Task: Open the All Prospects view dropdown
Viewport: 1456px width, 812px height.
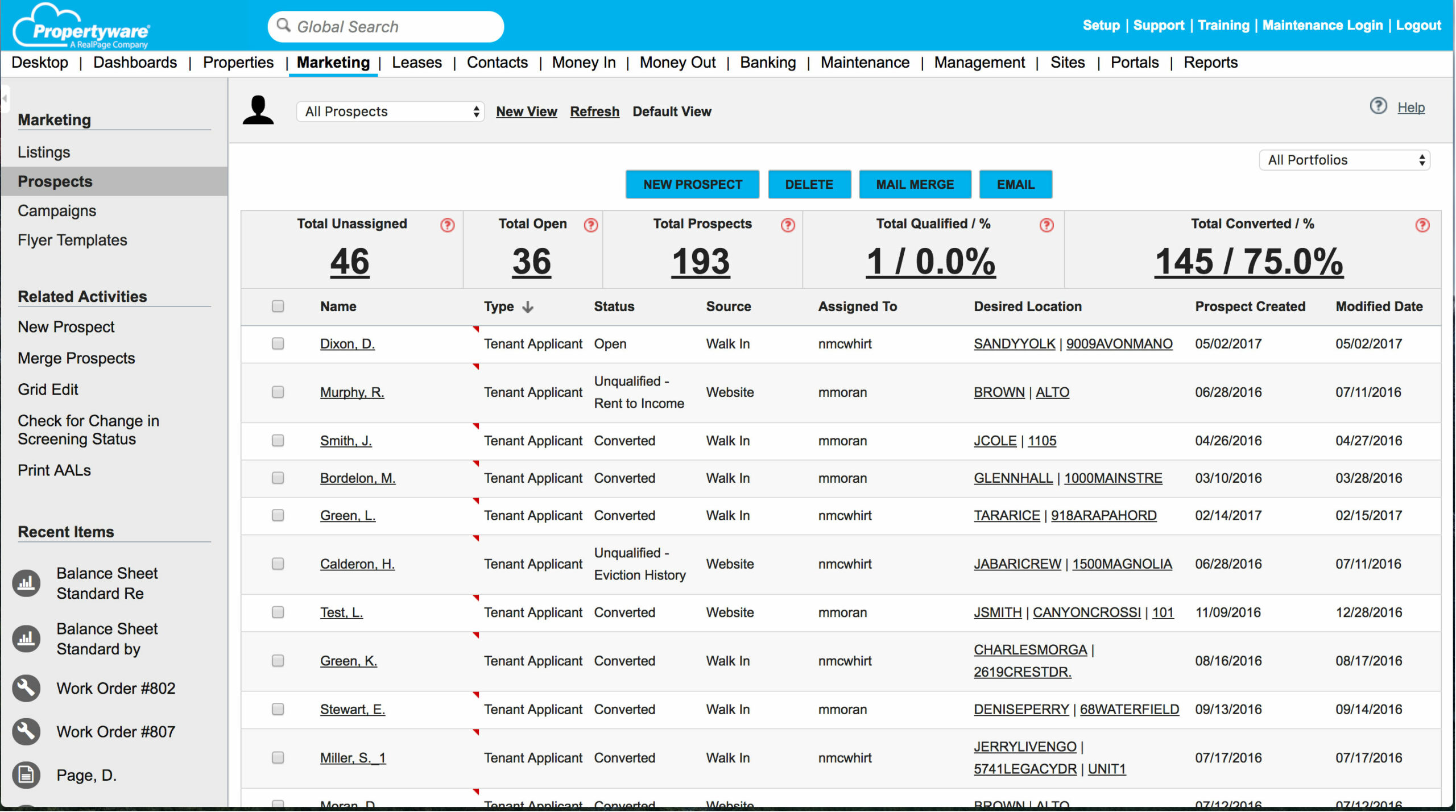Action: [390, 111]
